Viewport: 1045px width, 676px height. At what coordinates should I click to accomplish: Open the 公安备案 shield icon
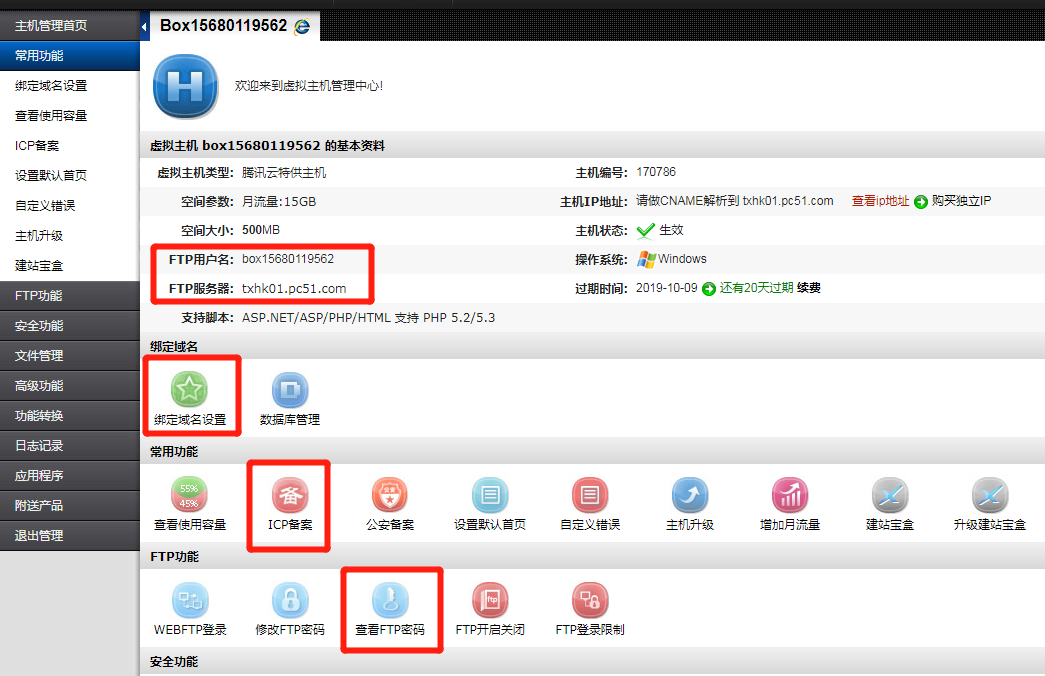[390, 495]
